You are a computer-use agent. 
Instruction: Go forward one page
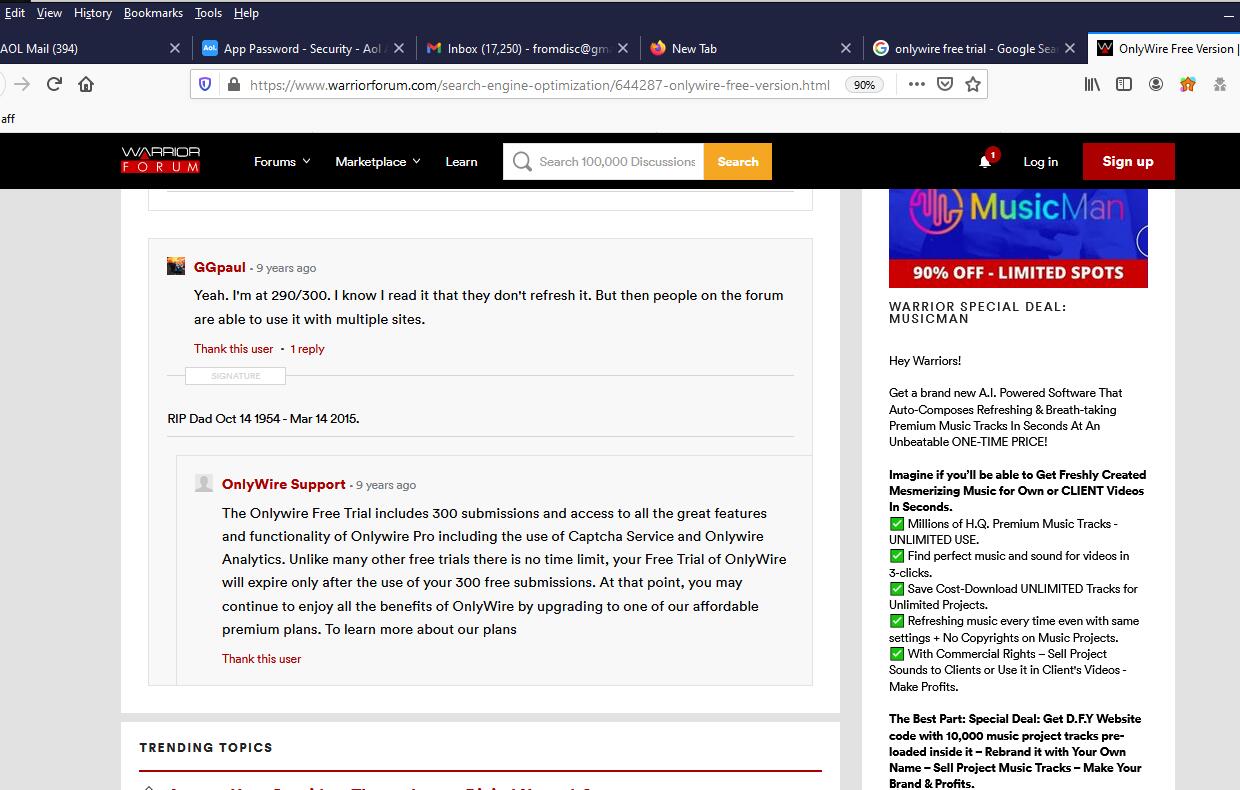pyautogui.click(x=22, y=85)
